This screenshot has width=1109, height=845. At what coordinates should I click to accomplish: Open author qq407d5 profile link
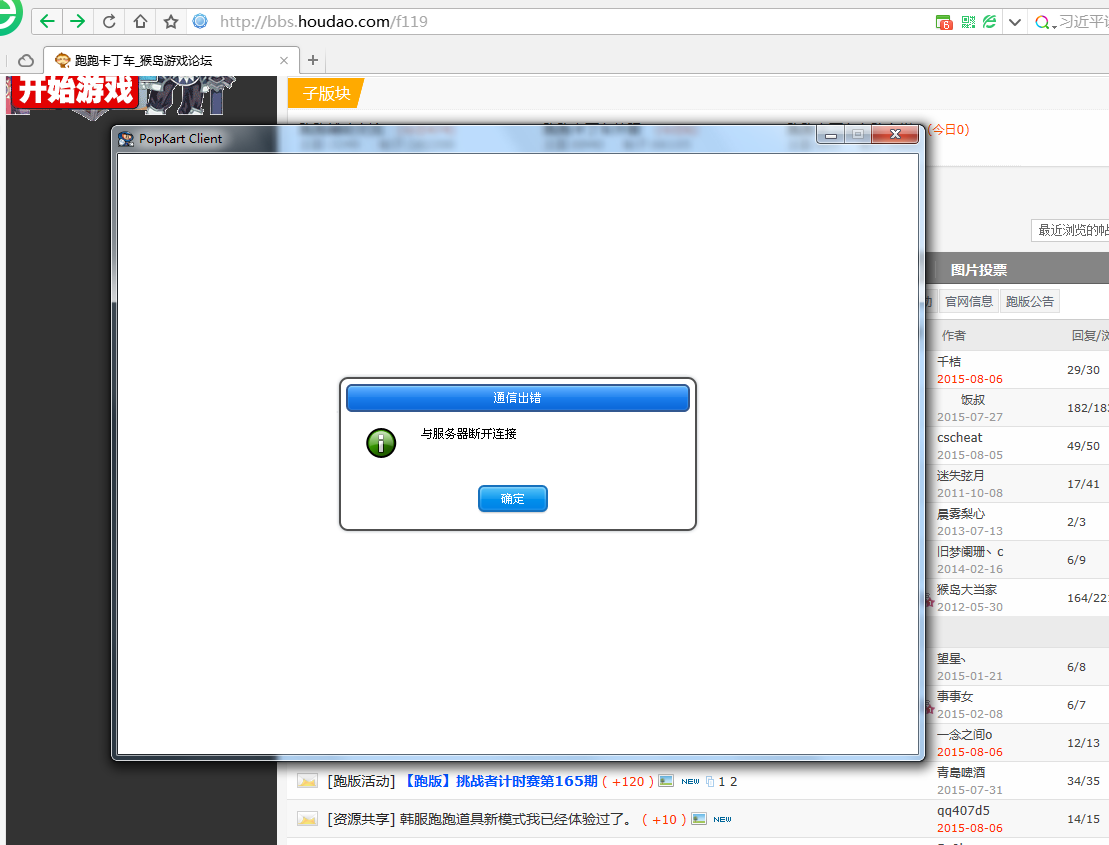(963, 811)
